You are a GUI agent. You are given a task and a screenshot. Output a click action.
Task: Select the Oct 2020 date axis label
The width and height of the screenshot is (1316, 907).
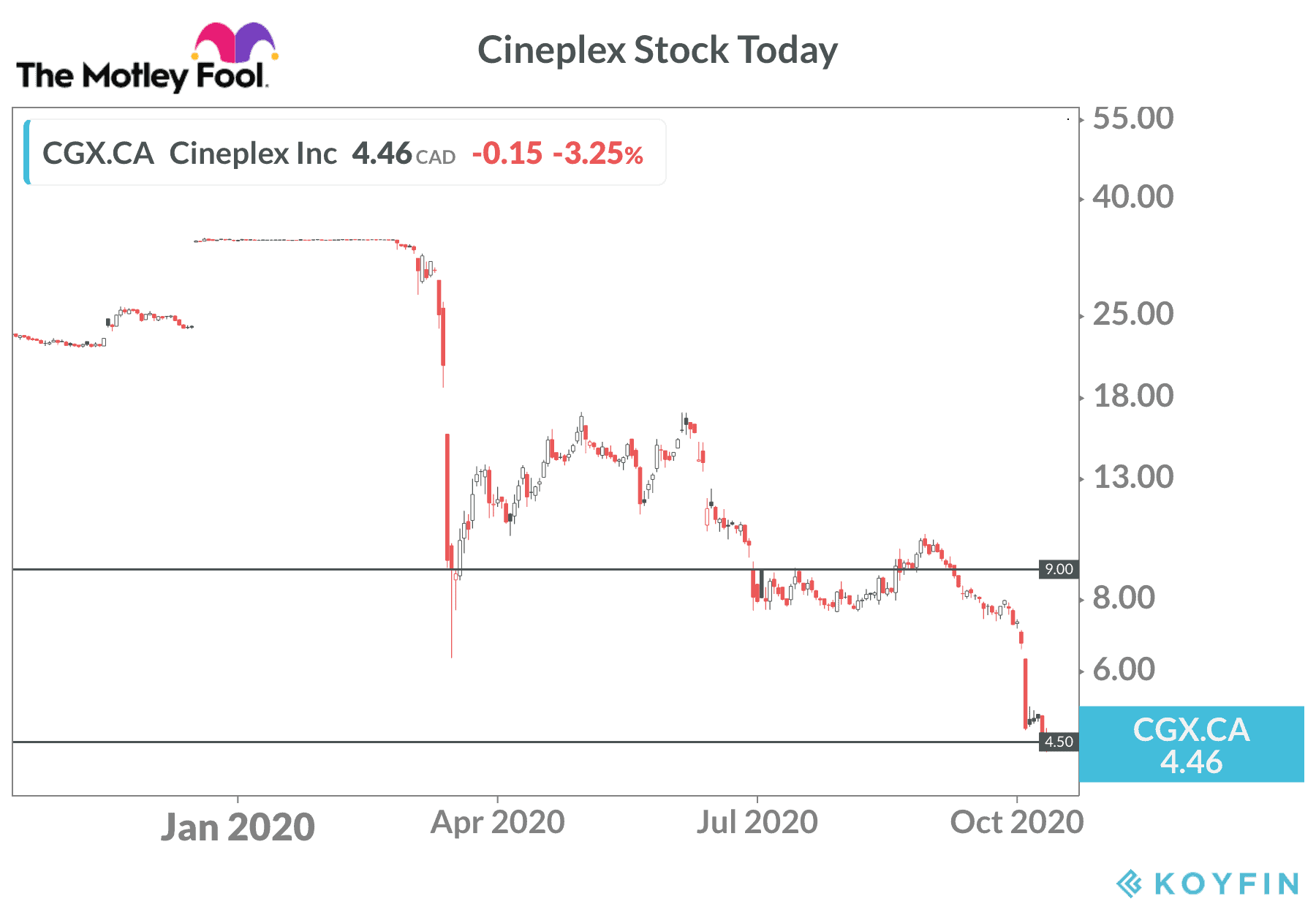[x=1016, y=822]
